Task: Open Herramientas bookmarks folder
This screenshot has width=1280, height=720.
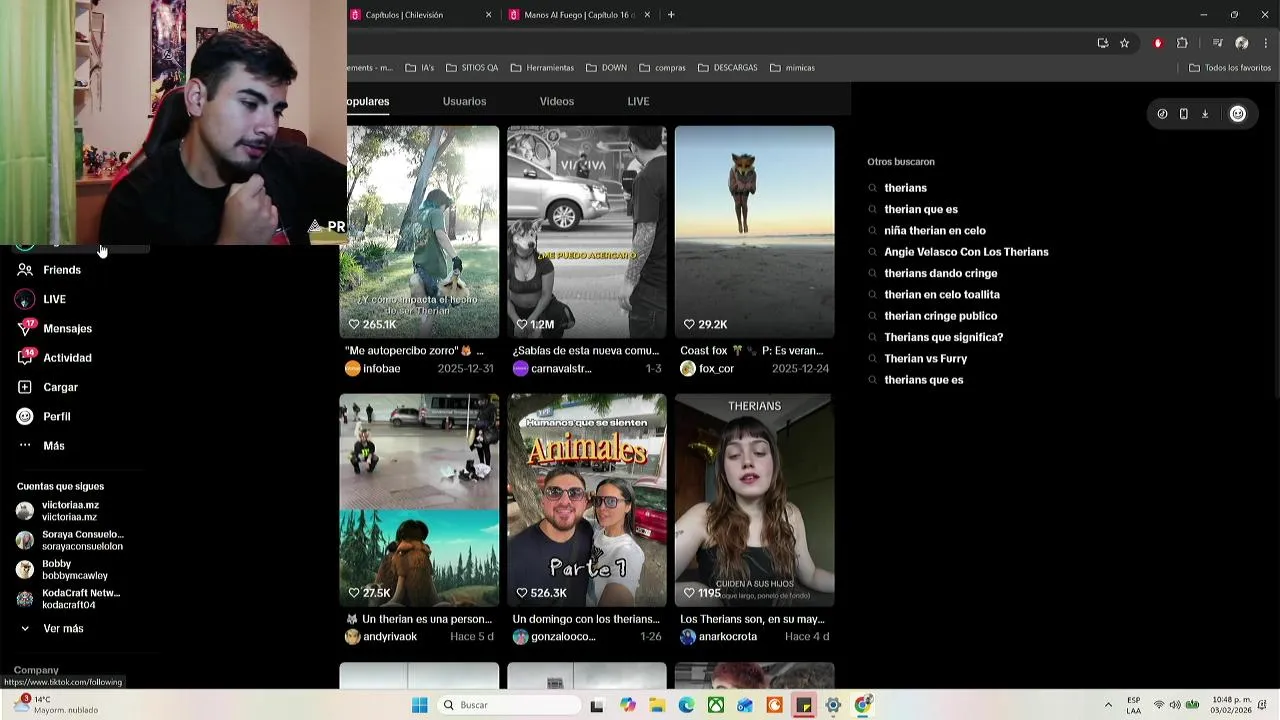Action: click(542, 68)
